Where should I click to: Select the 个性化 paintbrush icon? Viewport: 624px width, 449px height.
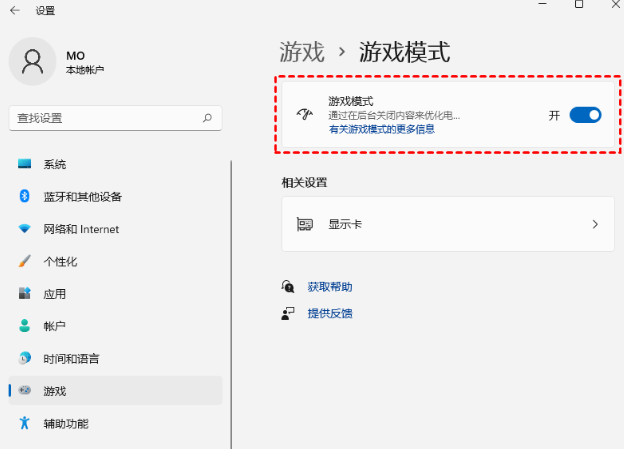[25, 261]
